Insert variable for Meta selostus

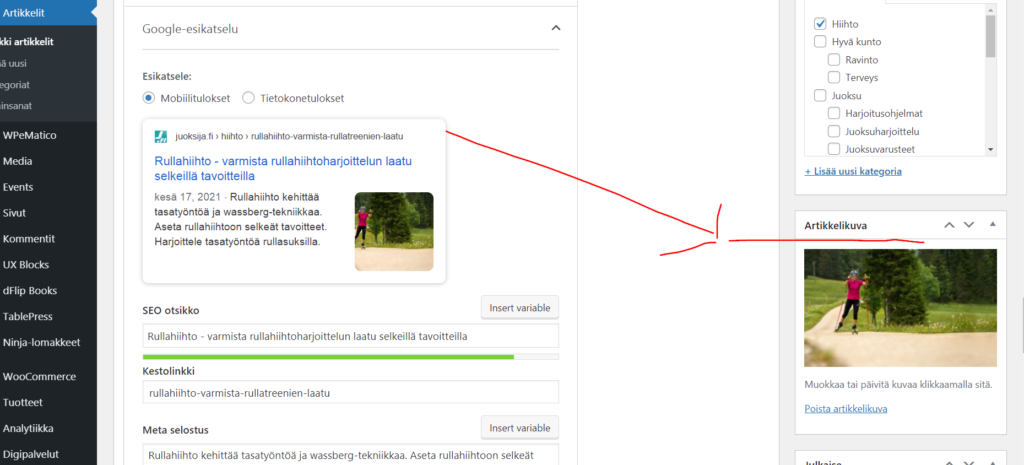pyautogui.click(x=520, y=428)
